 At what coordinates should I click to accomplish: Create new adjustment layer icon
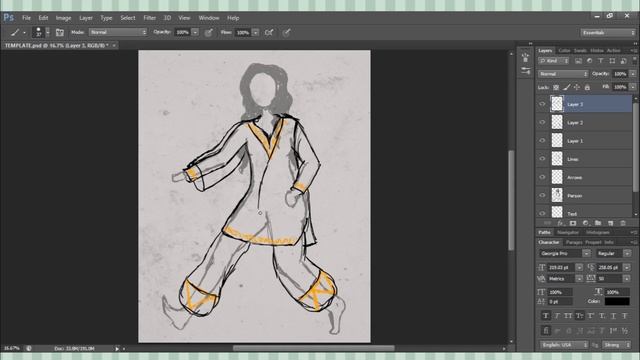586,223
